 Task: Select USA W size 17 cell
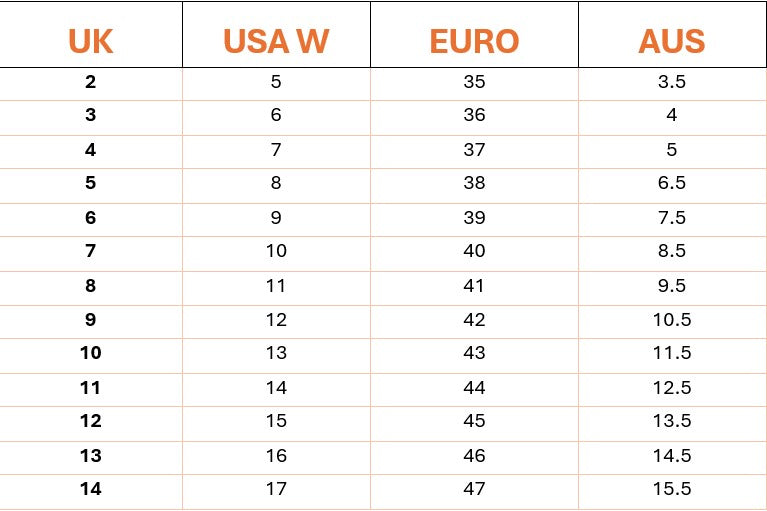[x=276, y=489]
